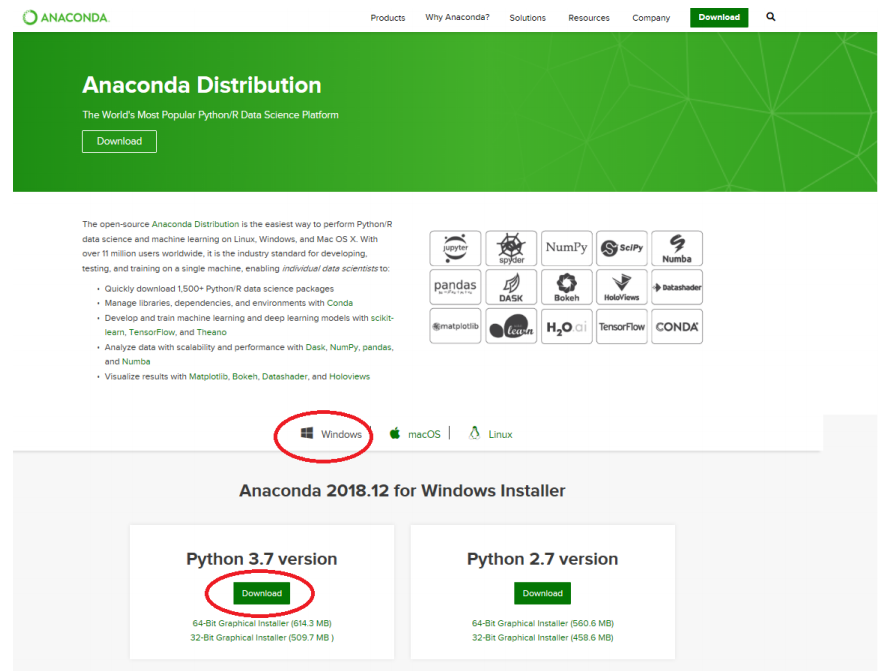Screen dimensions: 885x671
Task: Open the search magnifier icon
Action: coord(770,17)
